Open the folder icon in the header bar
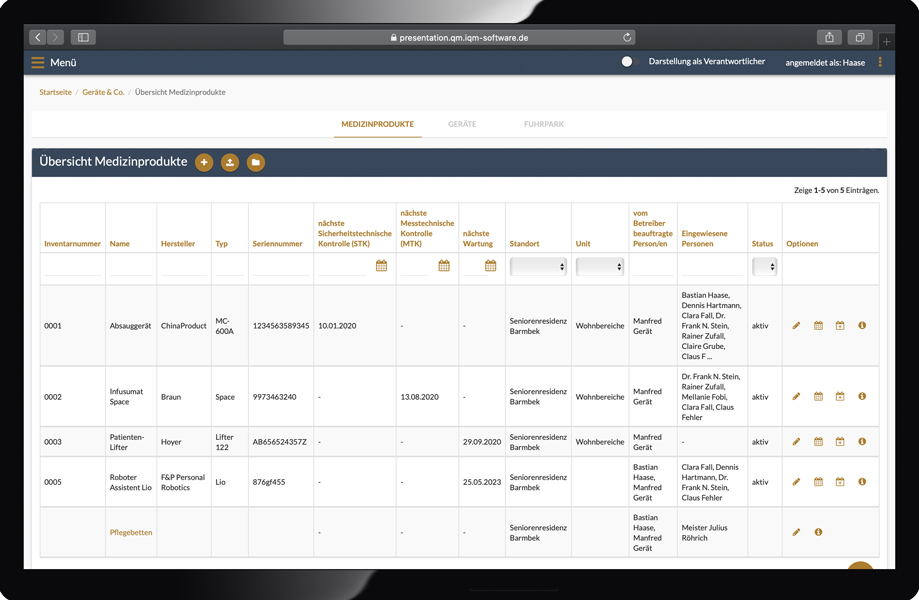This screenshot has height=600, width=919. [256, 162]
